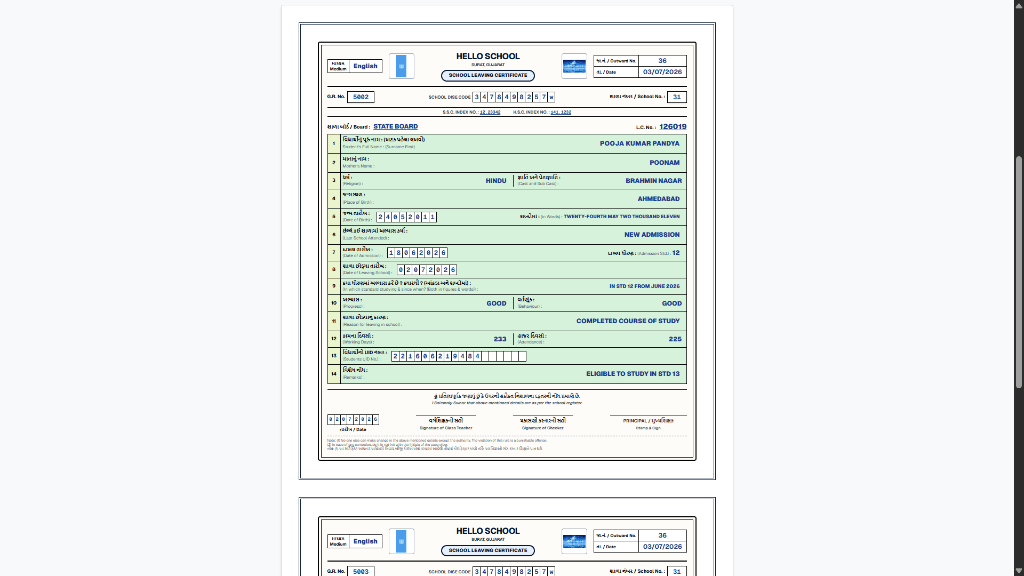This screenshot has height=576, width=1024.
Task: Click the scrollbar down arrow
Action: [1019, 571]
